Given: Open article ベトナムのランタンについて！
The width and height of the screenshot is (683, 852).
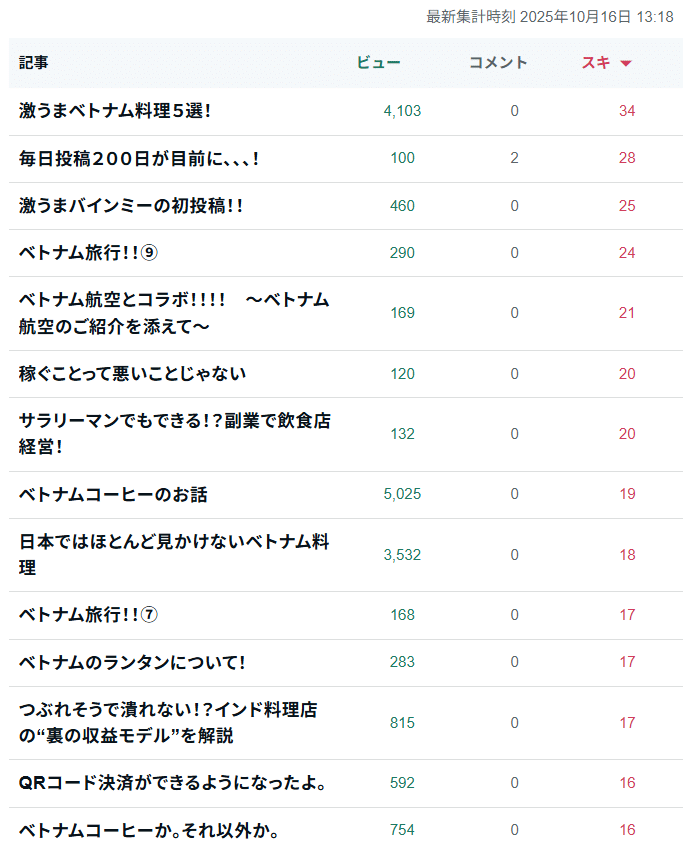Looking at the screenshot, I should point(132,662).
